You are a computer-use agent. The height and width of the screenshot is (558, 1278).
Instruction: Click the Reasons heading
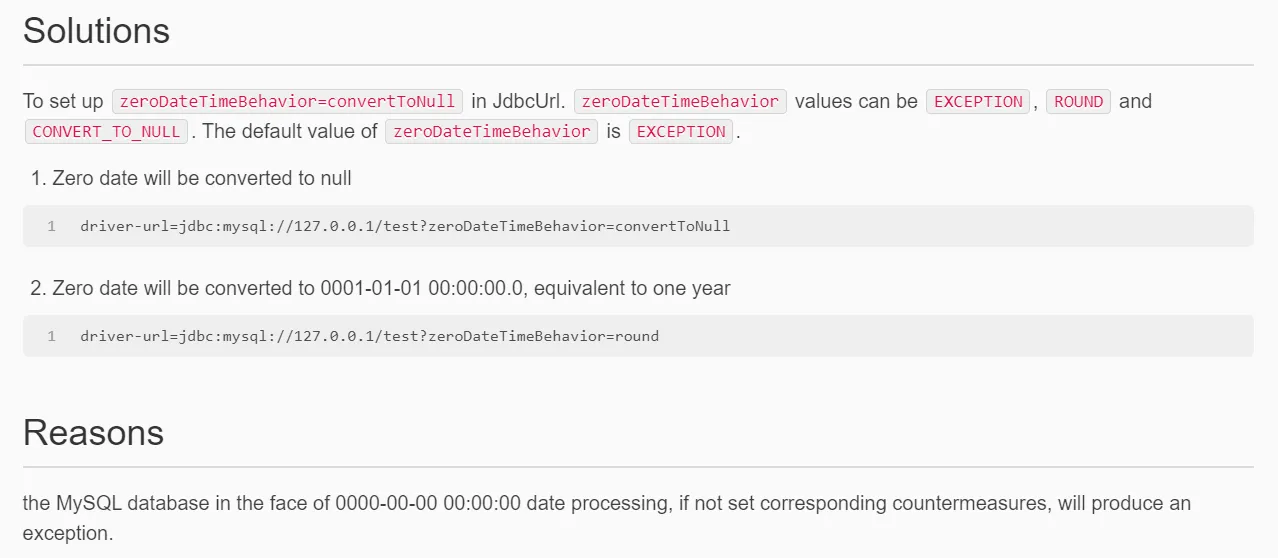click(x=93, y=433)
